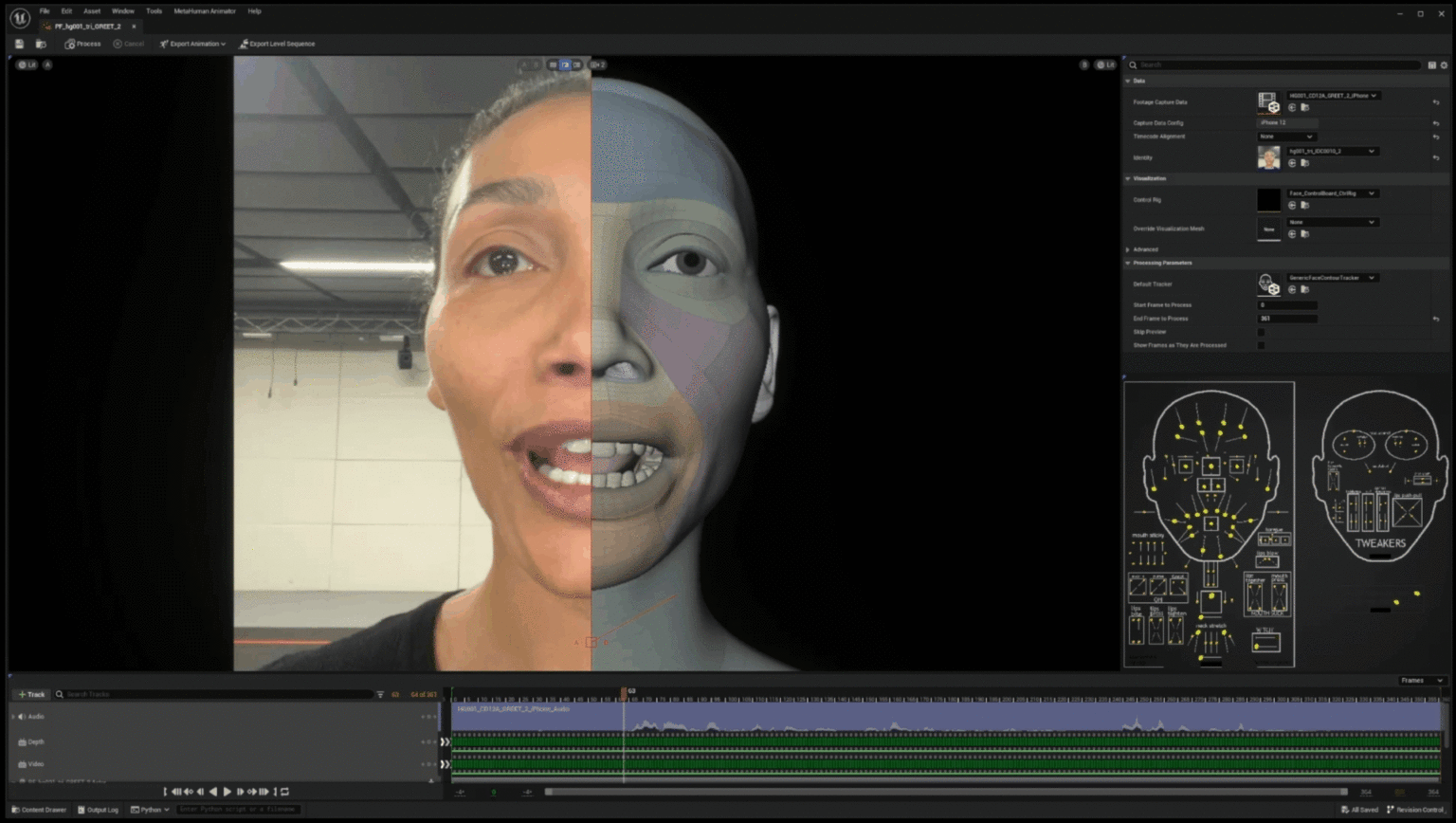The image size is (1456, 823).
Task: Click the Save asset icon in the toolbar
Action: click(19, 44)
